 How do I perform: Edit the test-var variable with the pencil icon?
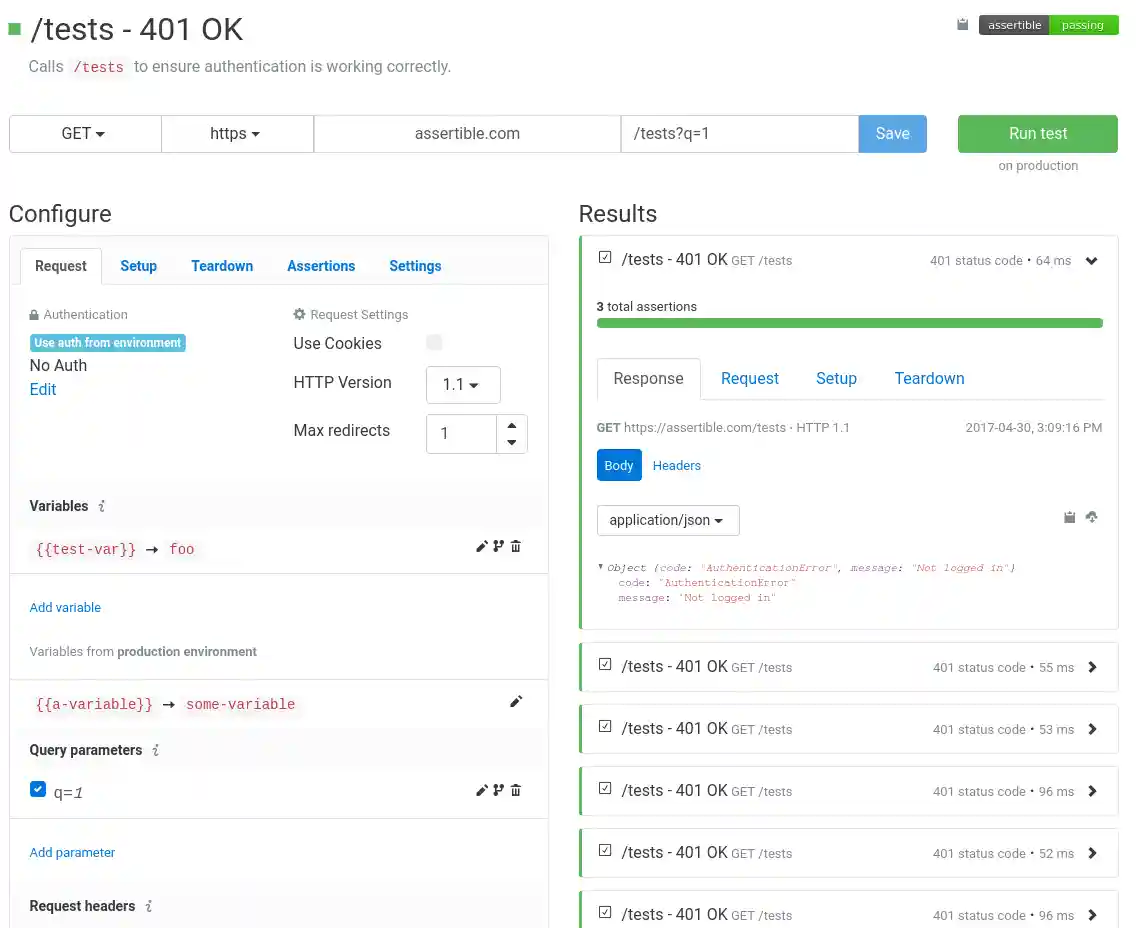click(482, 546)
